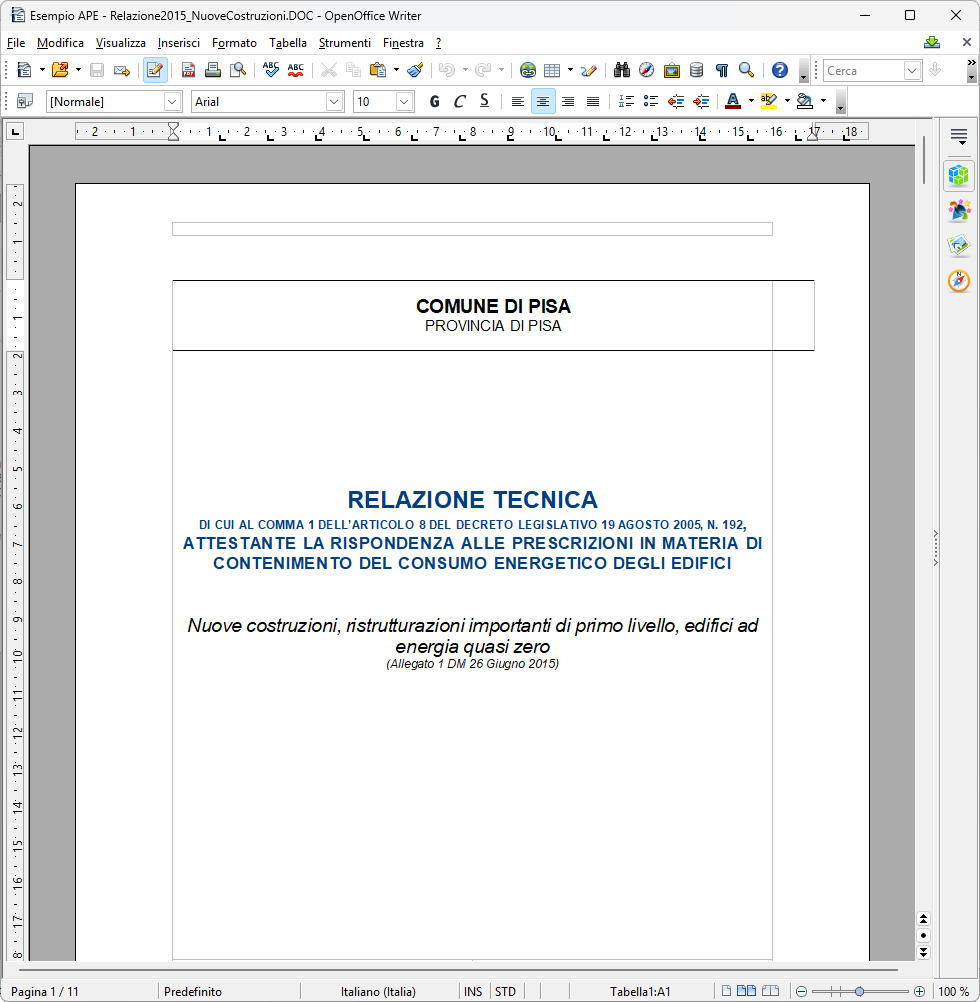
Task: Open the paragraph style dropdown showing Normale
Action: 172,101
